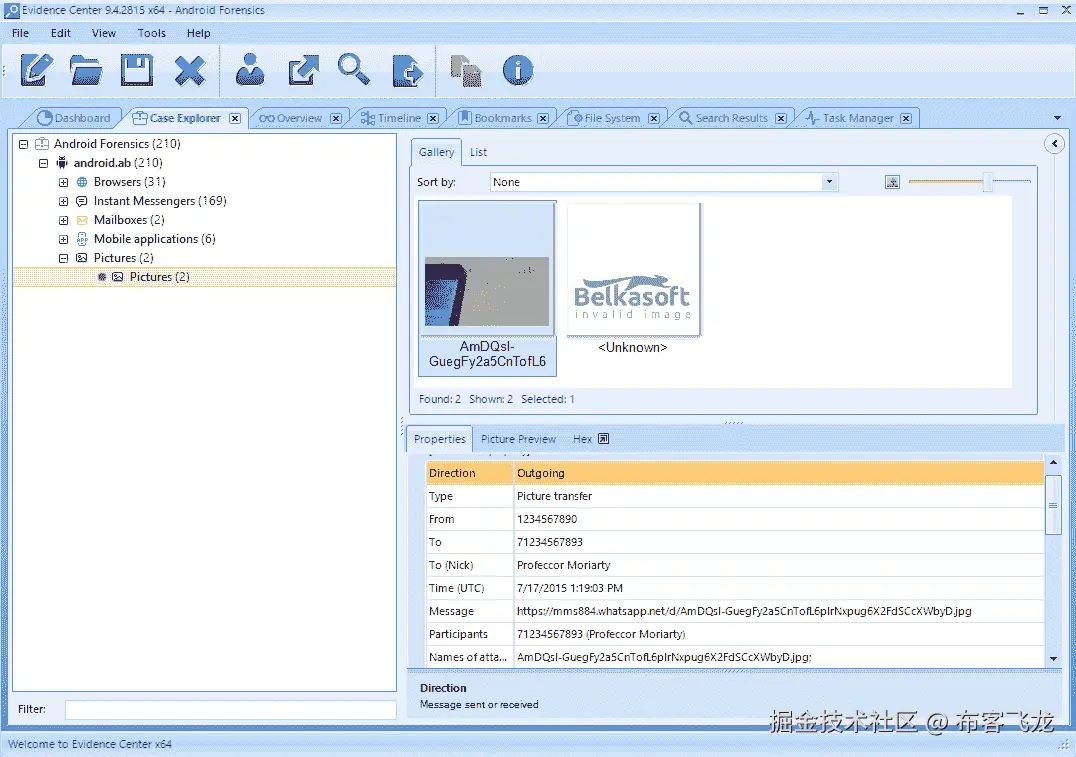
Task: Open the Edit menu
Action: [x=60, y=33]
